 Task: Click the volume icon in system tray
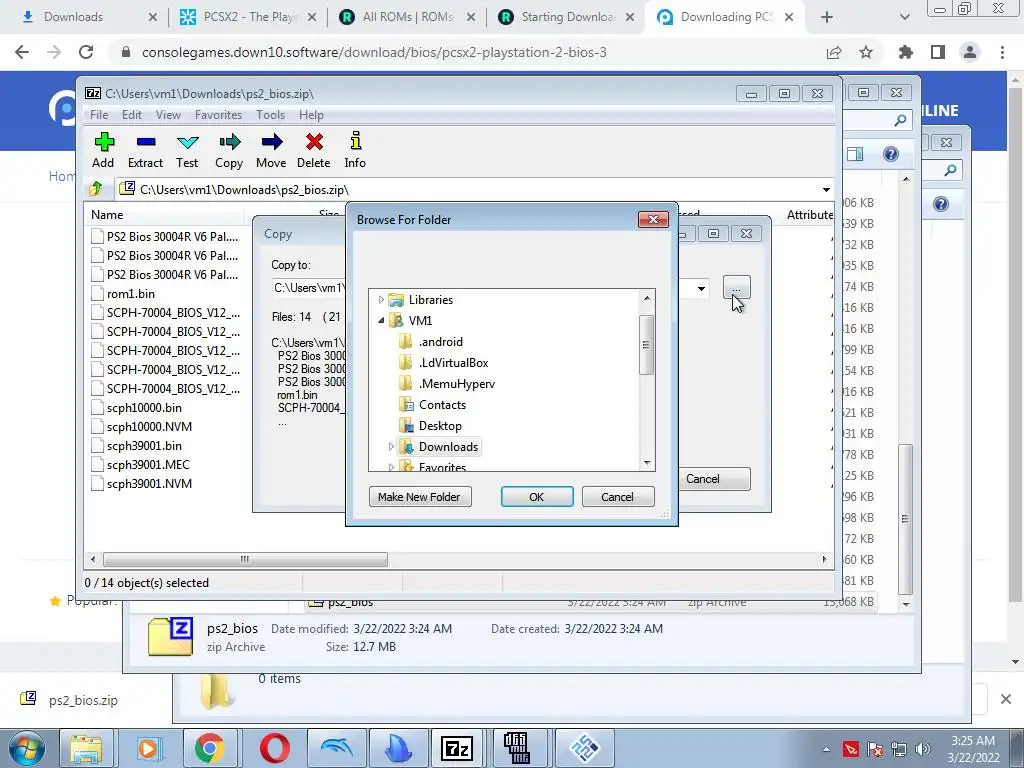(923, 749)
